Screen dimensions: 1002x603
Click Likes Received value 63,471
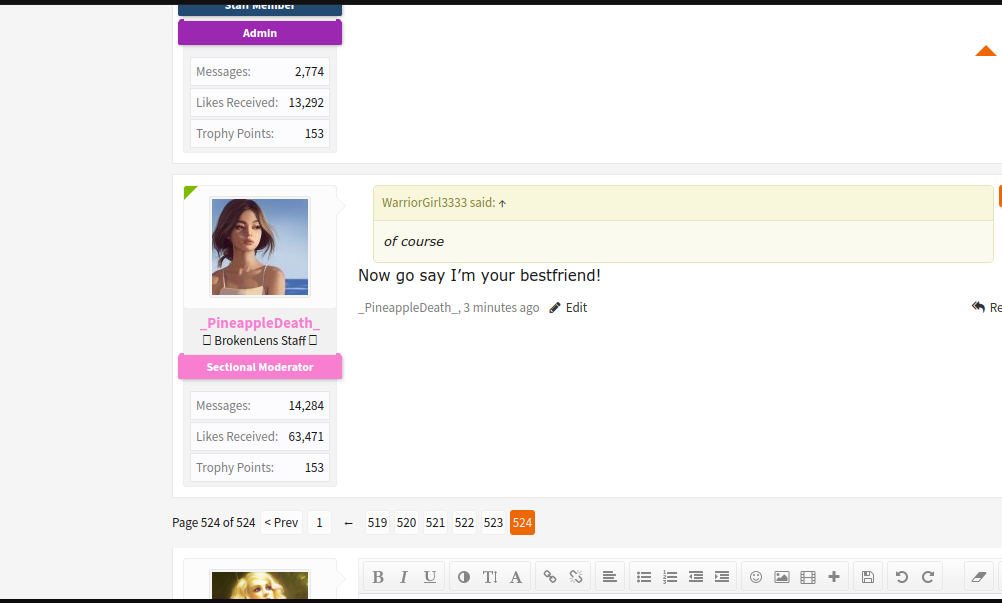click(306, 436)
